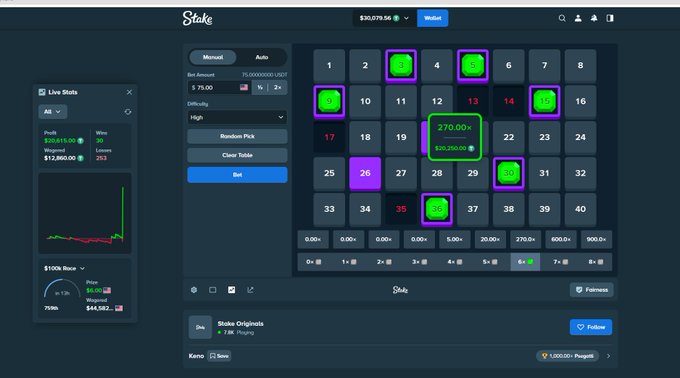Click the Stake Originals title link
The image size is (680, 378).
click(x=240, y=323)
